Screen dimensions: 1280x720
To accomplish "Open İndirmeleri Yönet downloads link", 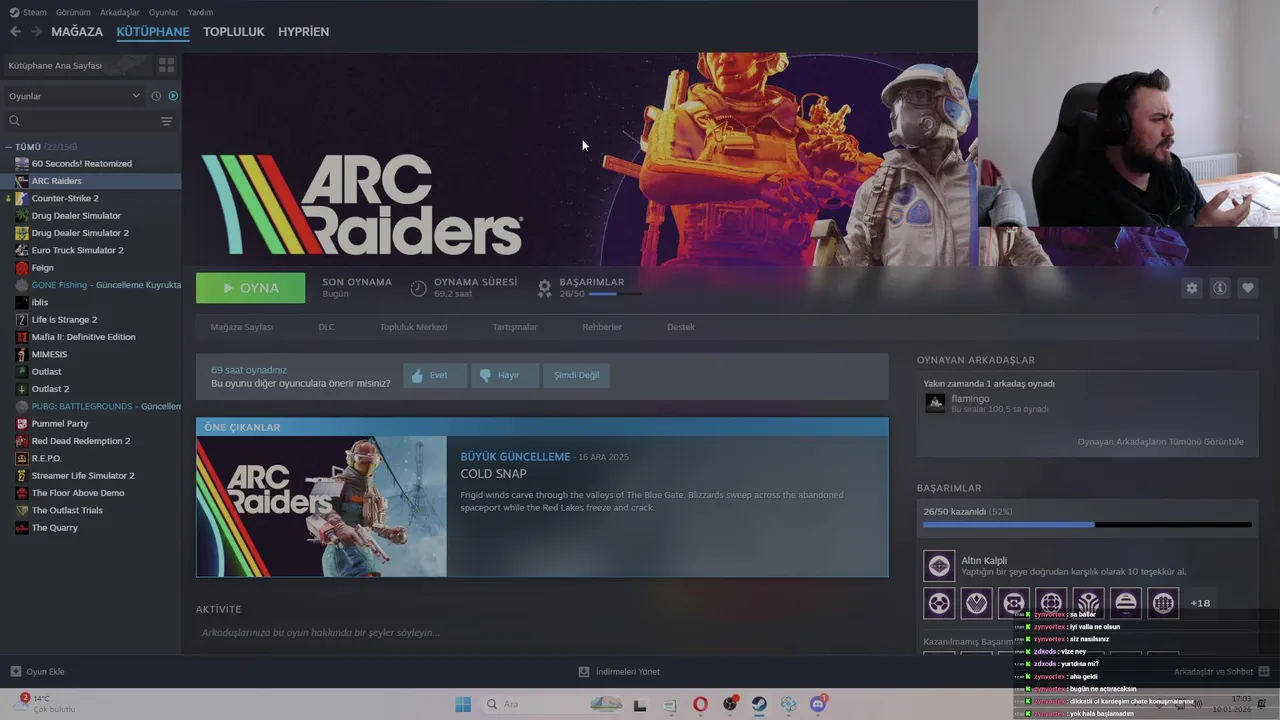I will click(619, 672).
